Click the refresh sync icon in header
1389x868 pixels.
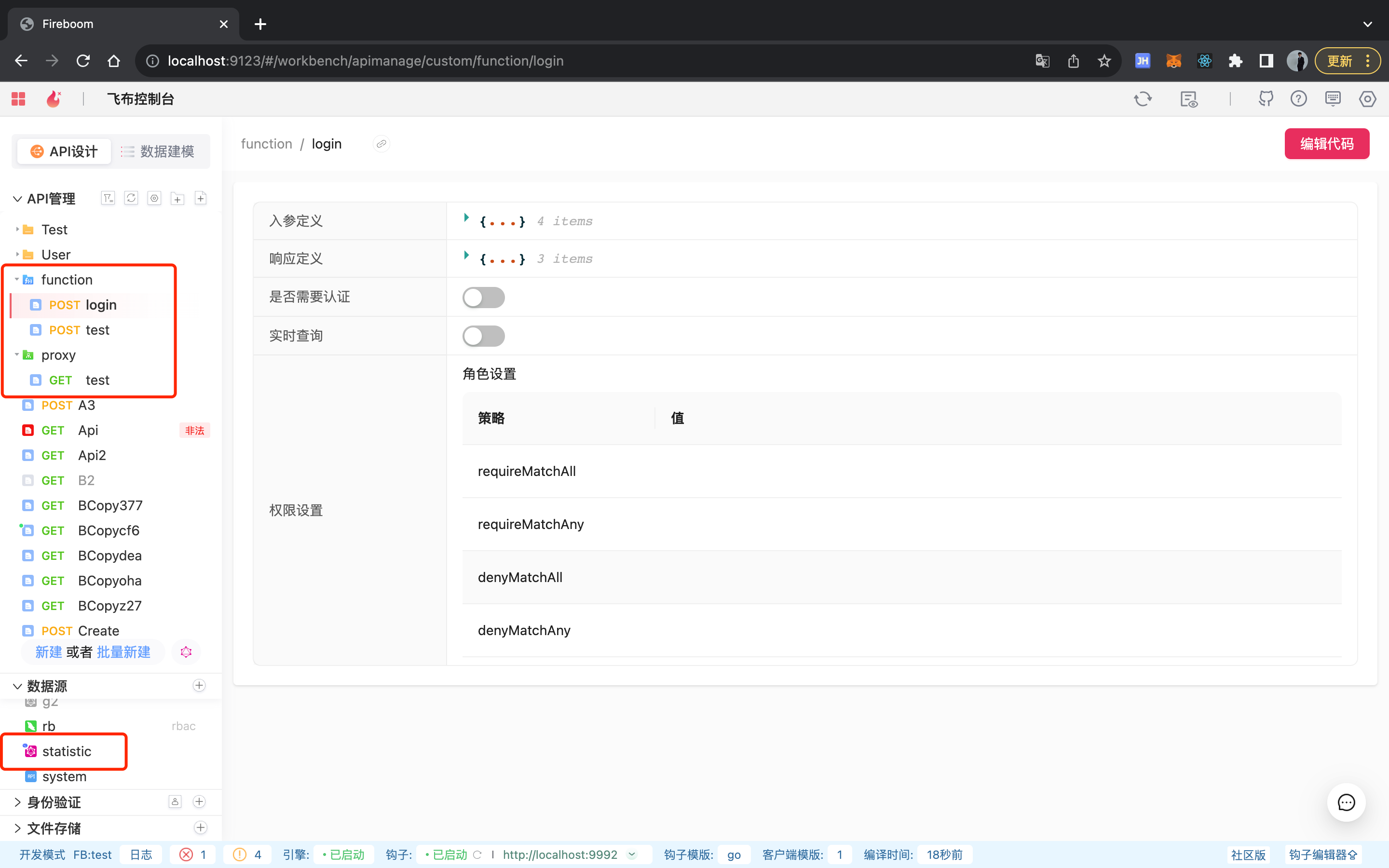(x=1142, y=99)
